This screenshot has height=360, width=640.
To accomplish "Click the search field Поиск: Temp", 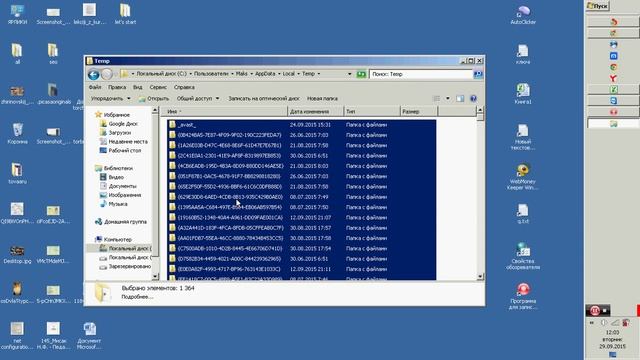I will click(421, 74).
